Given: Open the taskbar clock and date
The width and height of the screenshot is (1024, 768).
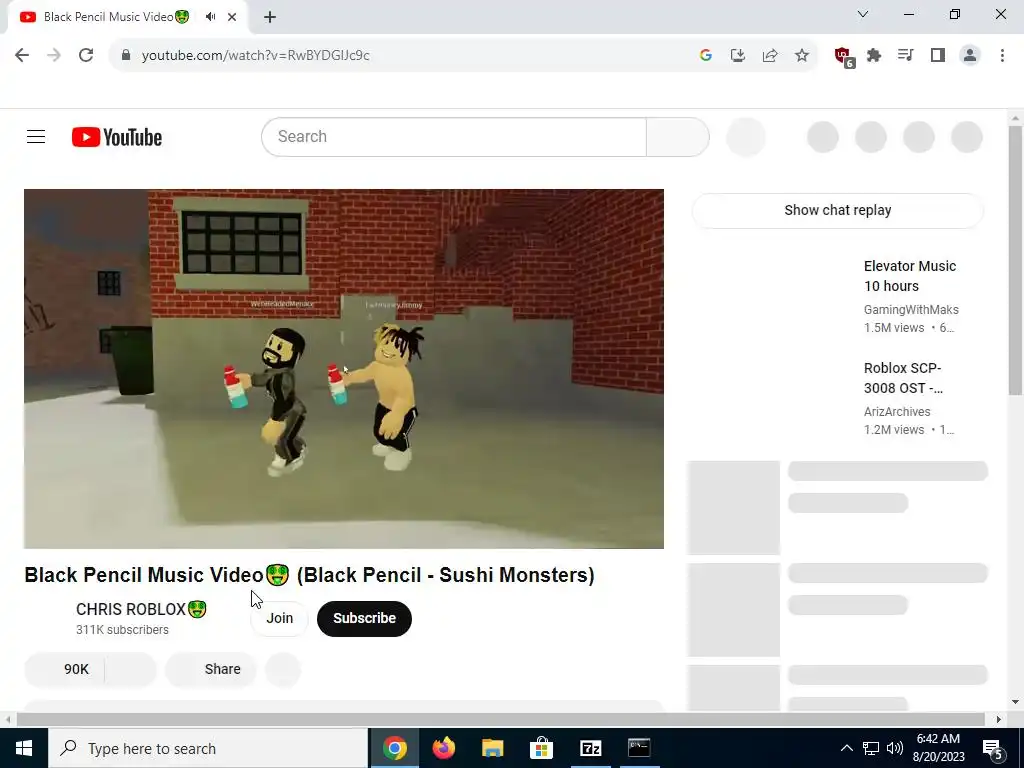Looking at the screenshot, I should (940, 748).
